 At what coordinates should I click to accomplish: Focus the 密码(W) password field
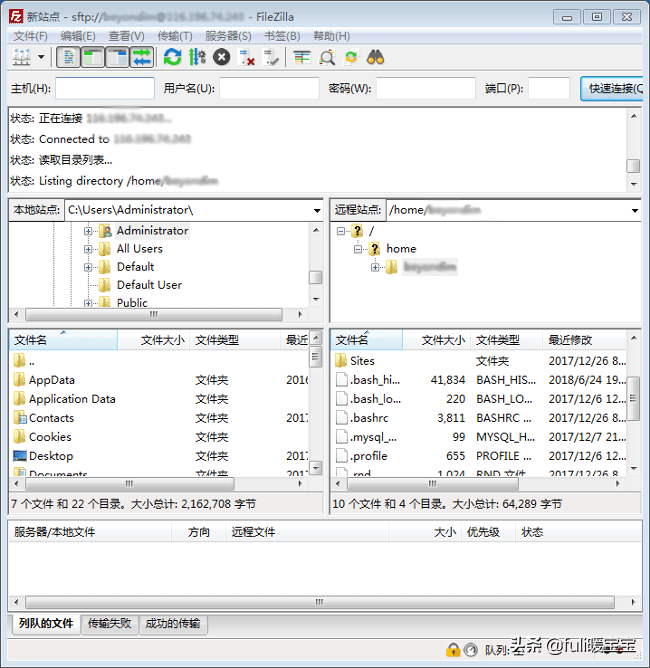426,88
